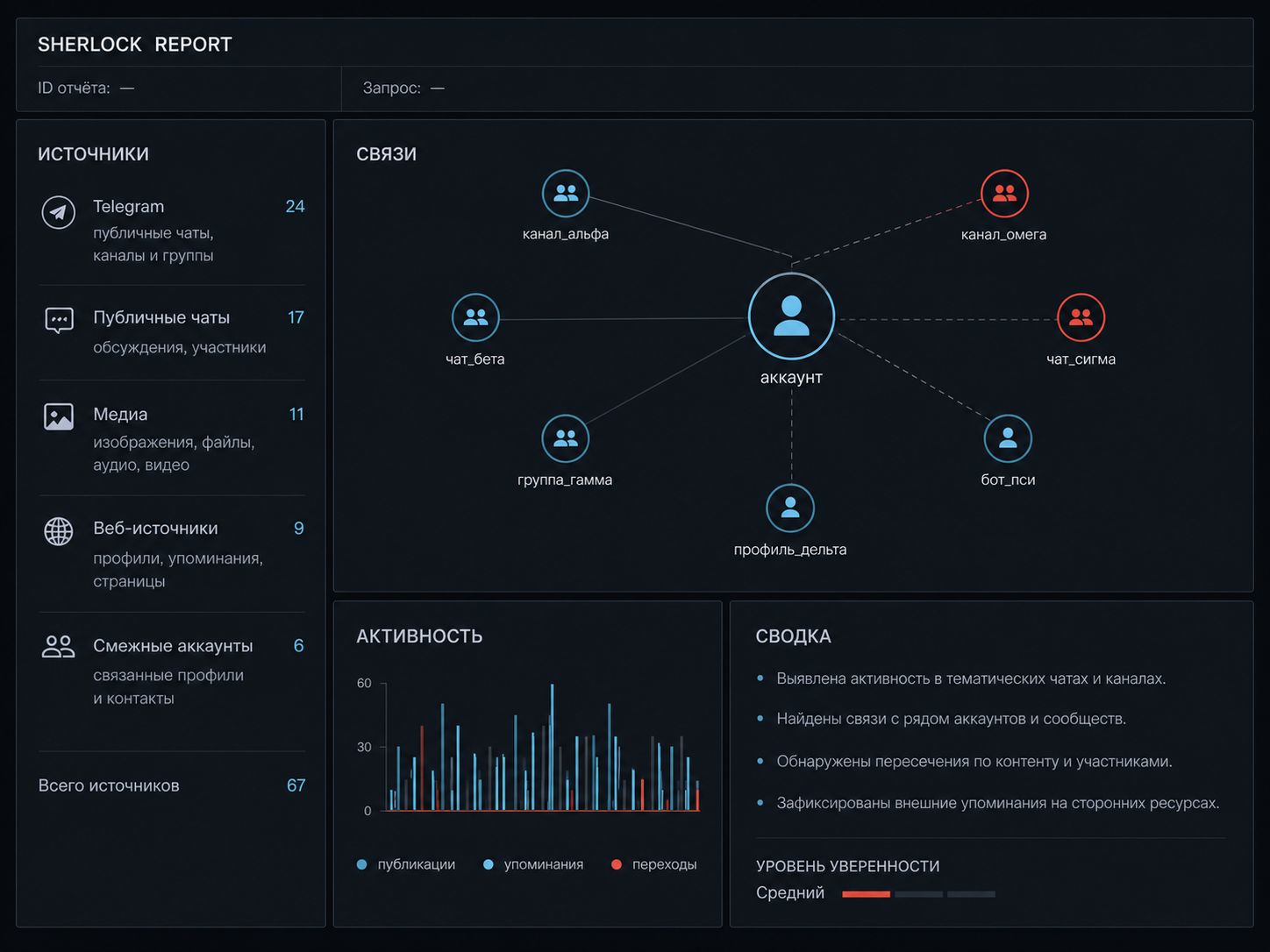1270x952 pixels.
Task: Select the red канал_омега node icon
Action: (1004, 194)
